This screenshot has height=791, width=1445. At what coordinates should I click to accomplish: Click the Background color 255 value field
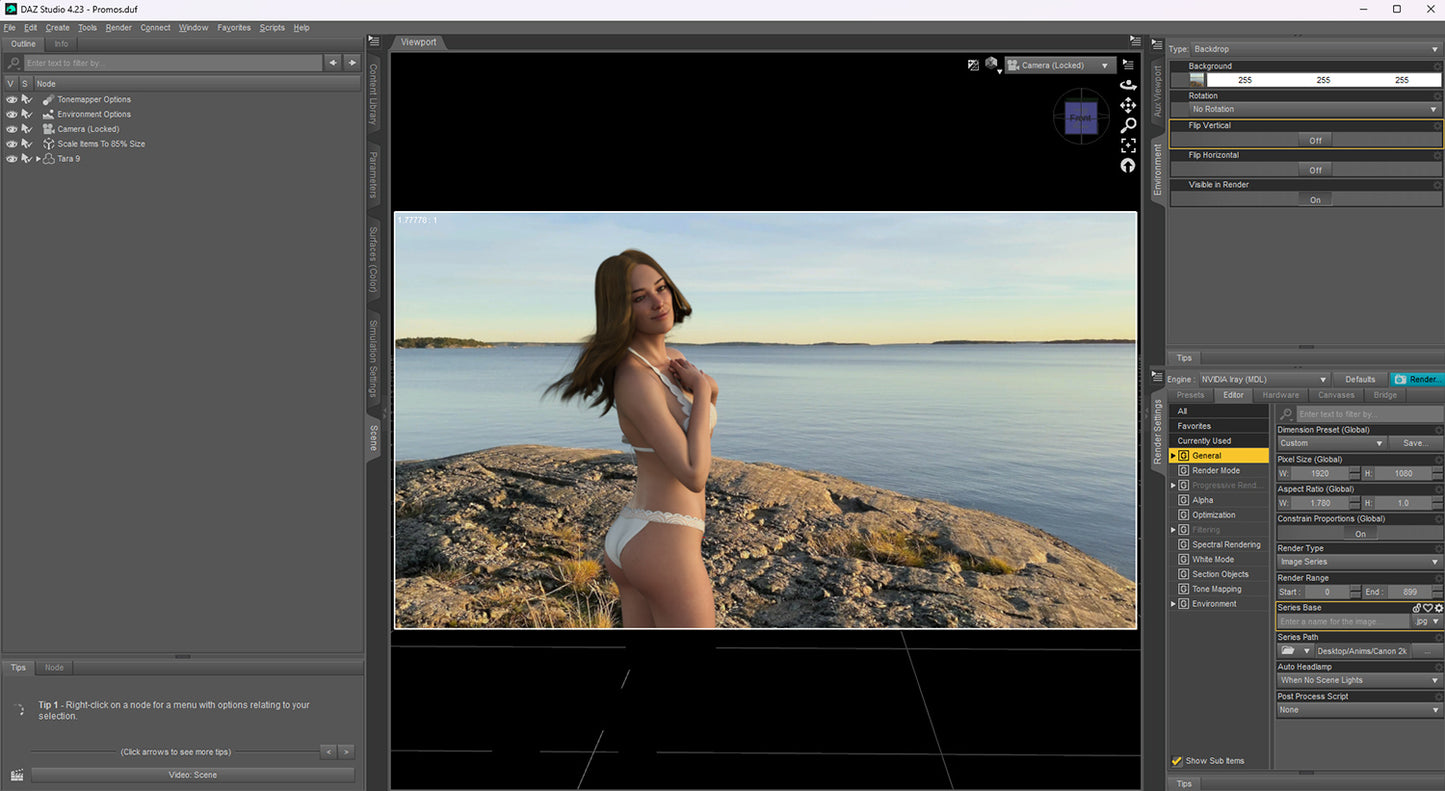tap(1323, 80)
